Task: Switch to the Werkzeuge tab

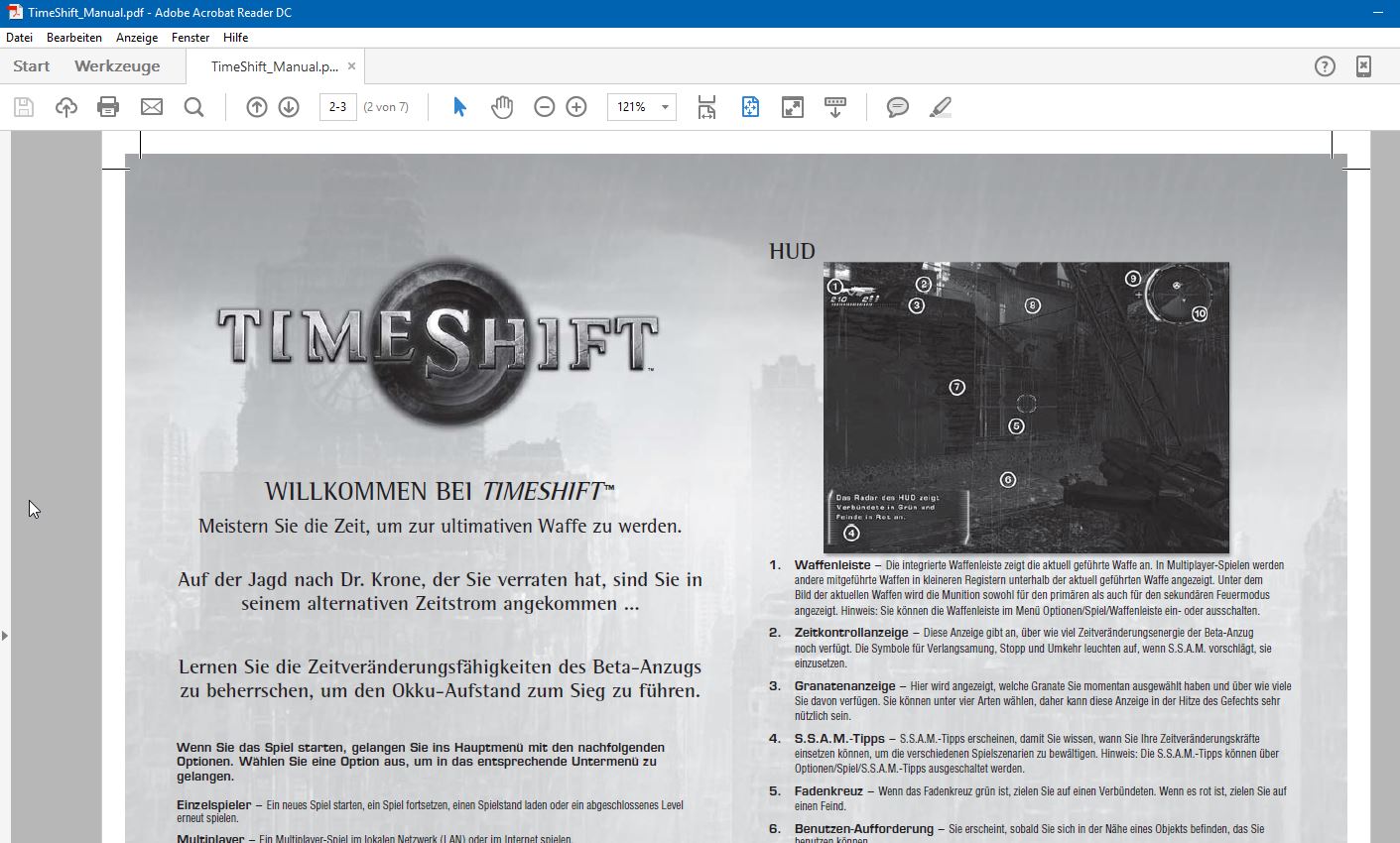Action: tap(117, 66)
